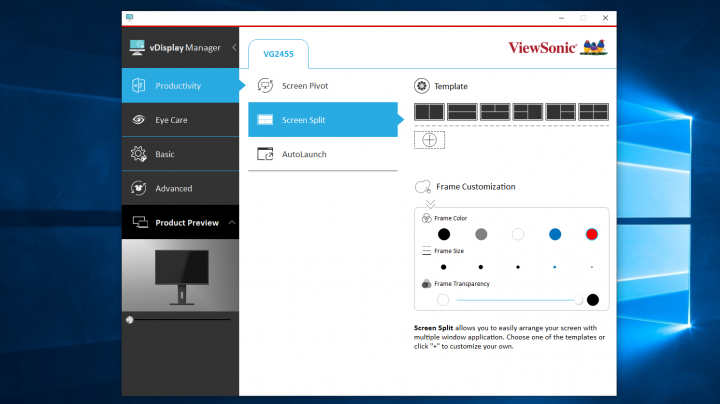Choose the fifth split template

(561, 112)
